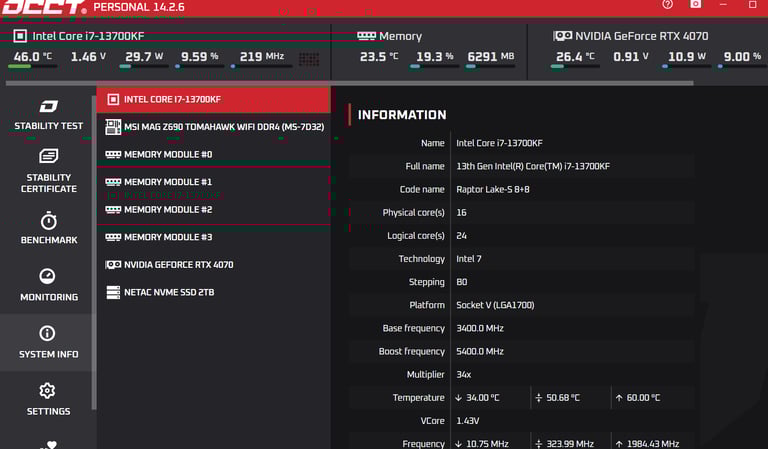Click the Code name value Raptor Lake-S 8+8
Image resolution: width=768 pixels, height=449 pixels.
[x=493, y=189]
